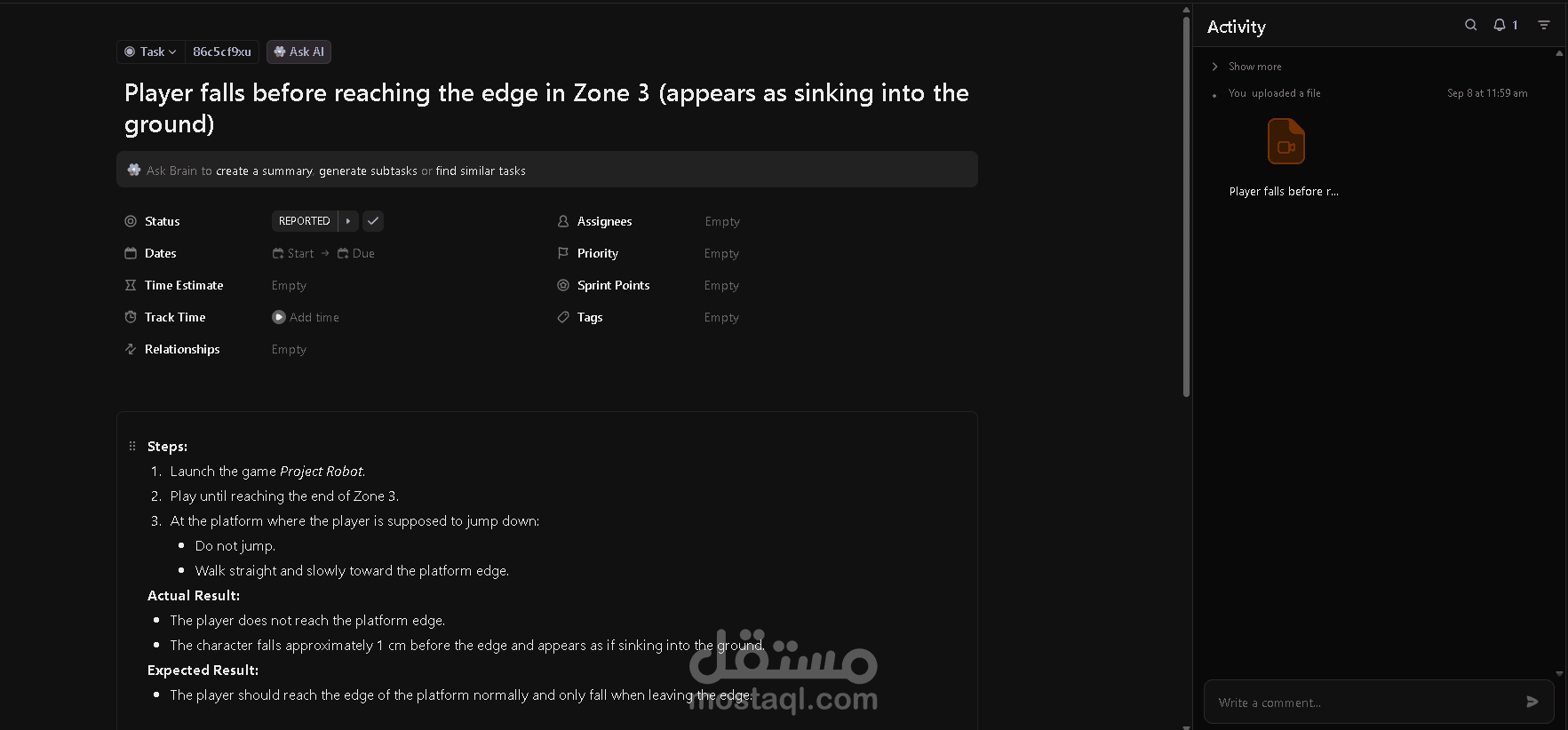Click the Write a comment input field
Image resolution: width=1568 pixels, height=730 pixels.
pyautogui.click(x=1364, y=702)
